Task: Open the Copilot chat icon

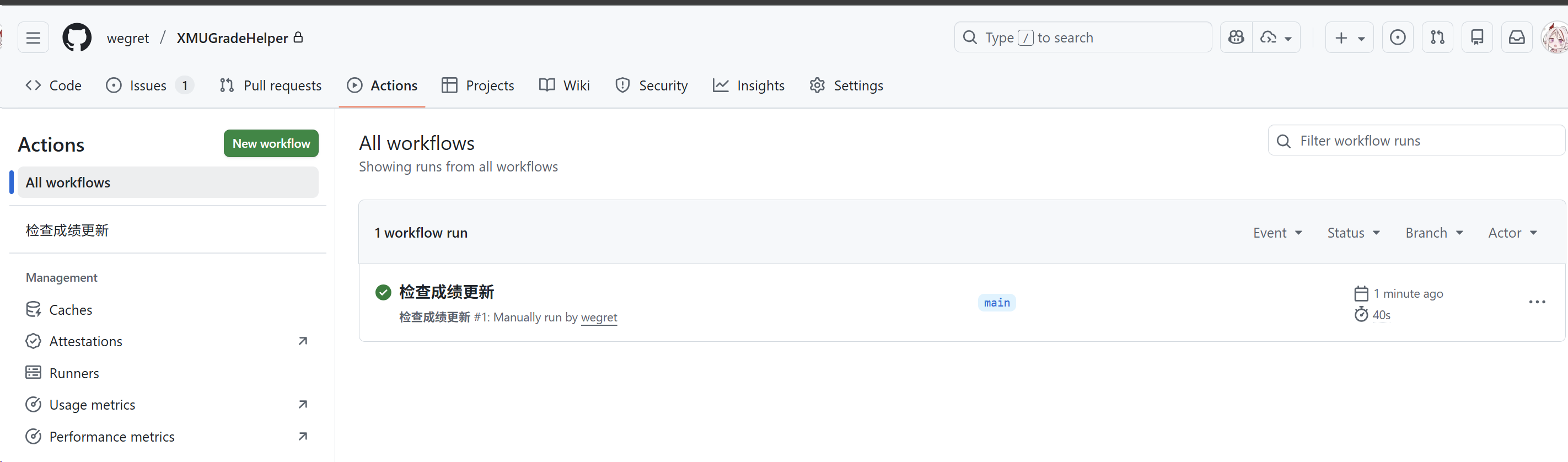Action: (x=1236, y=37)
